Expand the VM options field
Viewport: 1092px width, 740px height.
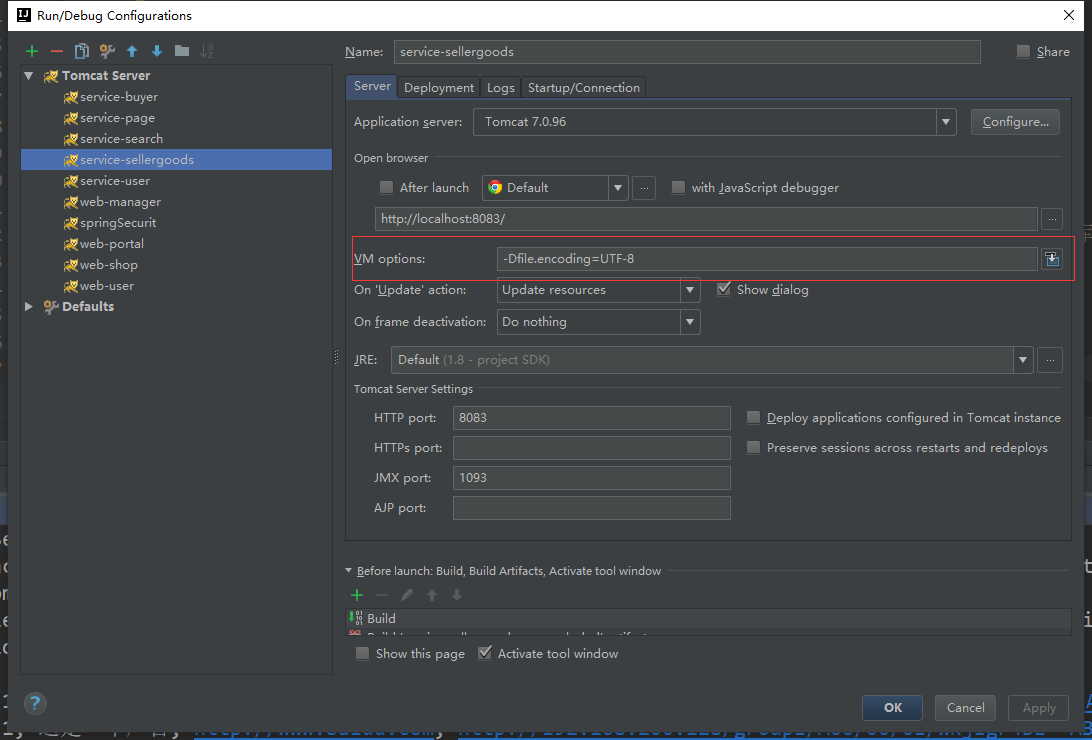1052,259
